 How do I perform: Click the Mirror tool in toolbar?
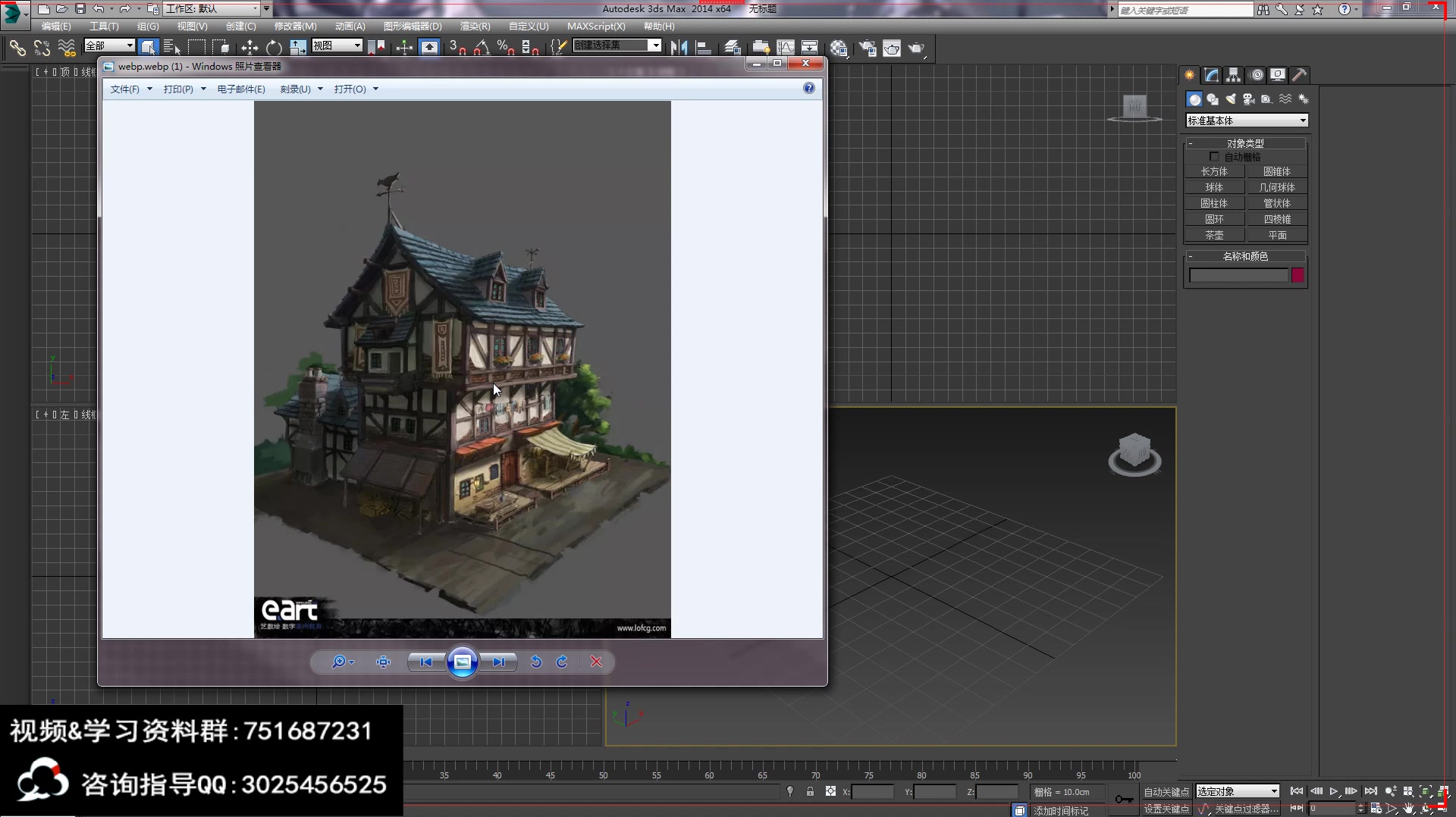[679, 48]
